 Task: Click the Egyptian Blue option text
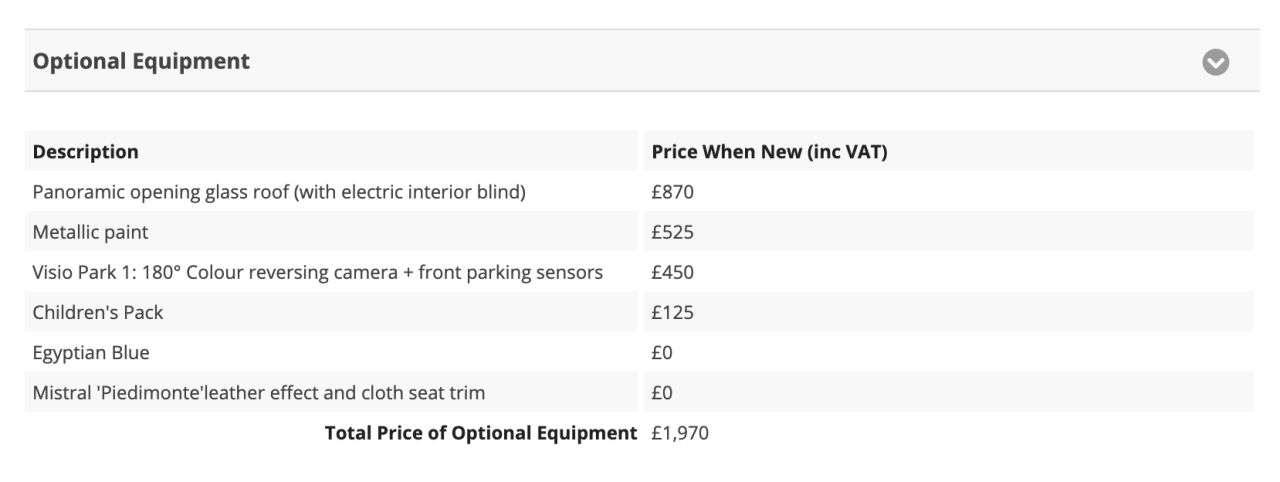click(x=91, y=352)
